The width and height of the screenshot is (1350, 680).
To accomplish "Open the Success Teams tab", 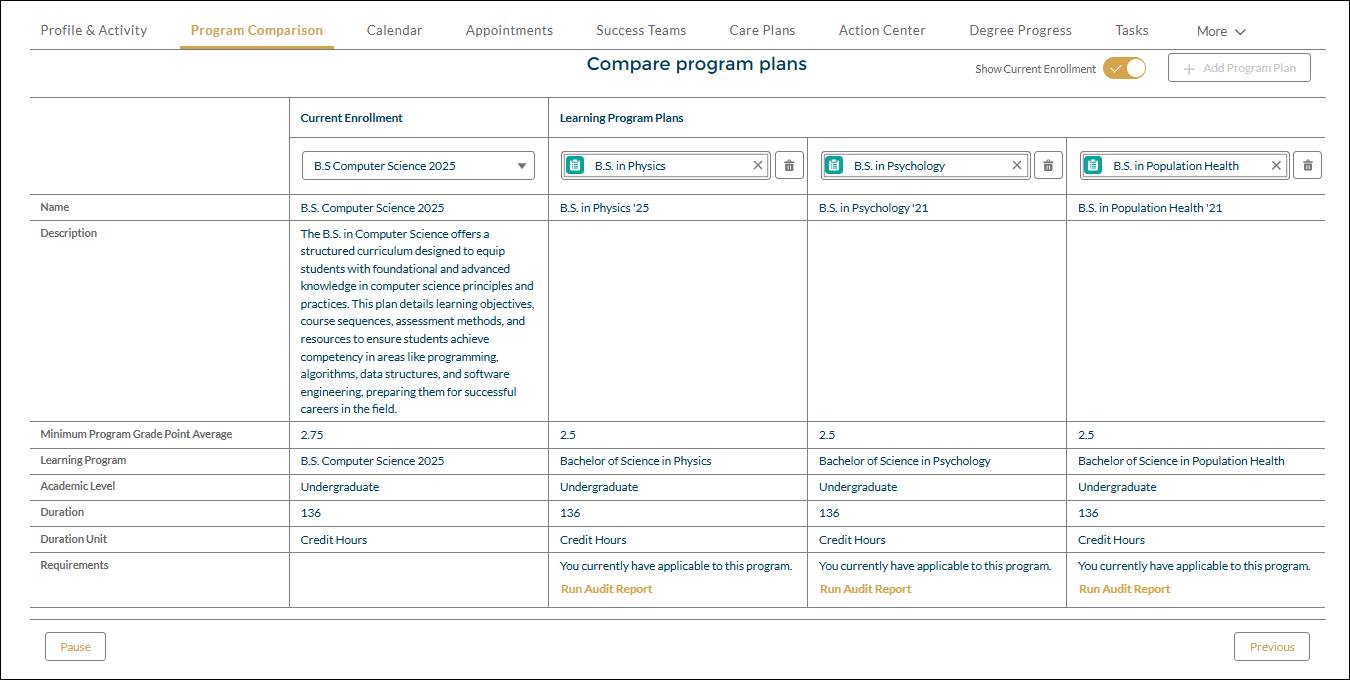I will (641, 30).
